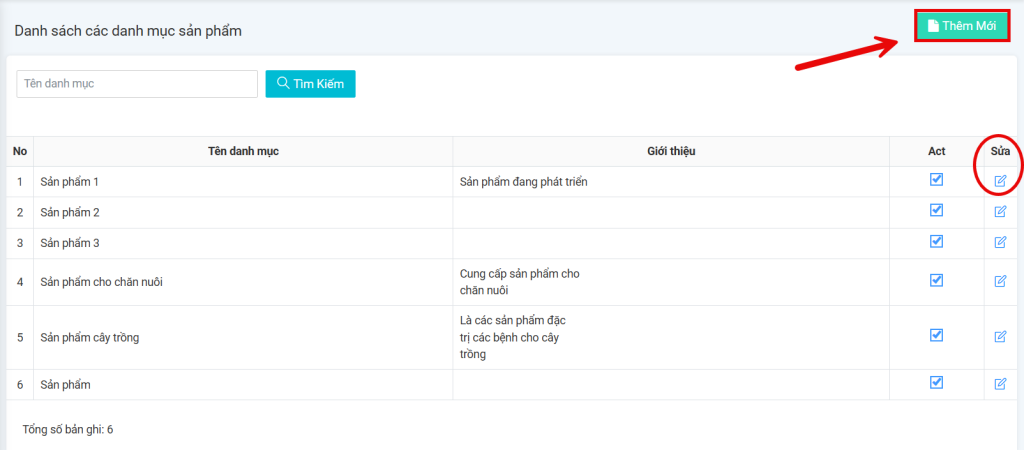
Task: Toggle Act checkbox in row 6
Action: coord(936,382)
